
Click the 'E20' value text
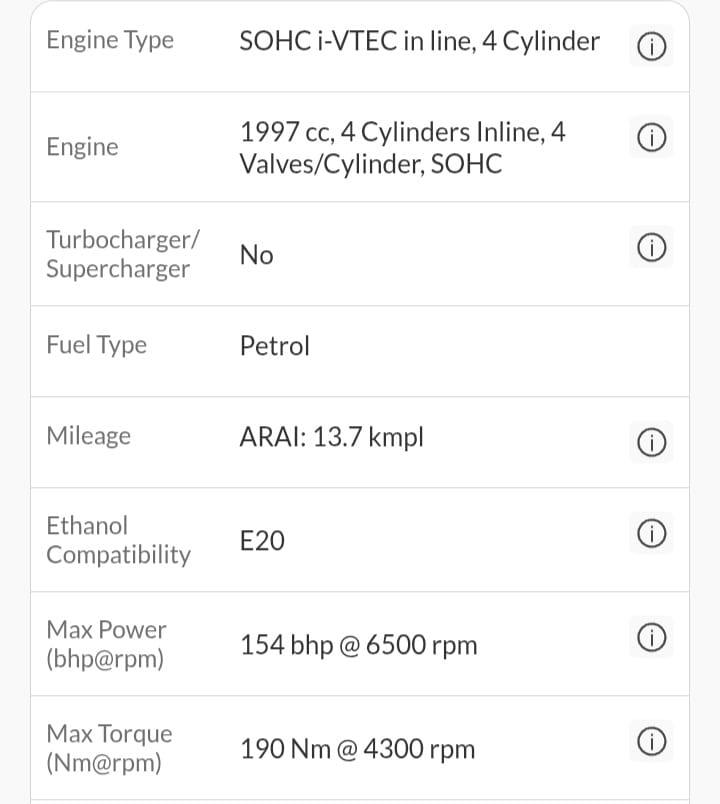coord(262,541)
